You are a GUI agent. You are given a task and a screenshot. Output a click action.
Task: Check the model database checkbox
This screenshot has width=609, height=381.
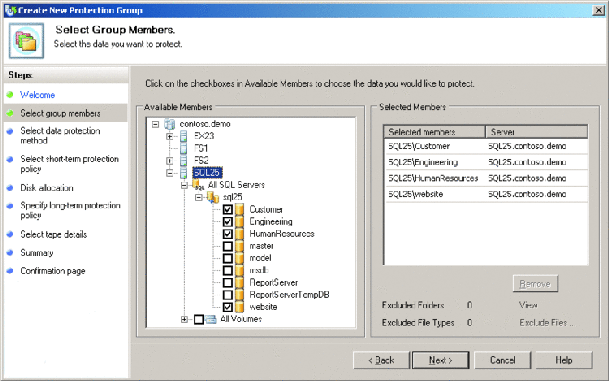click(x=228, y=258)
